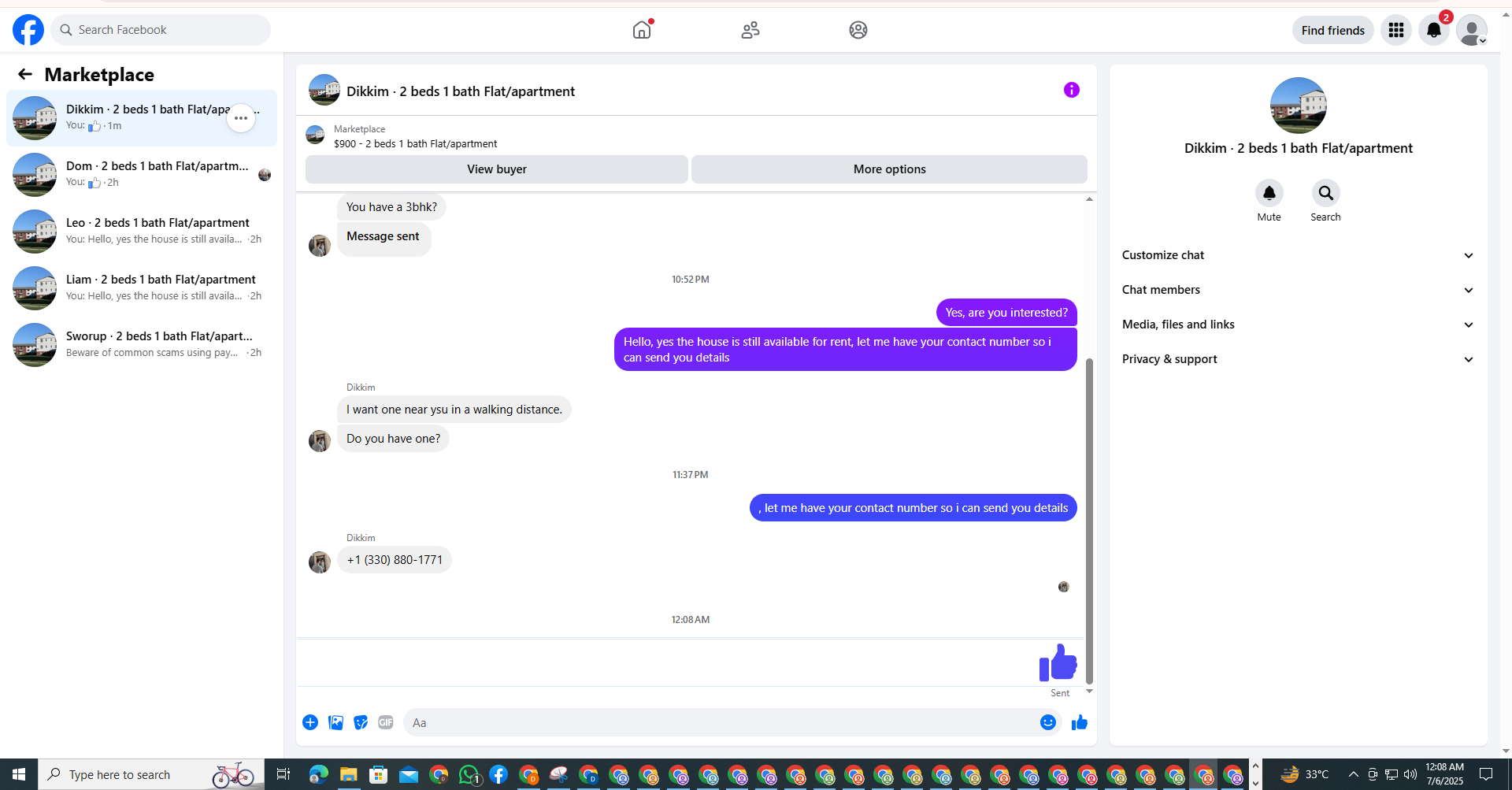
Task: Click the message 'Yes, are you interested?'
Action: (1006, 313)
